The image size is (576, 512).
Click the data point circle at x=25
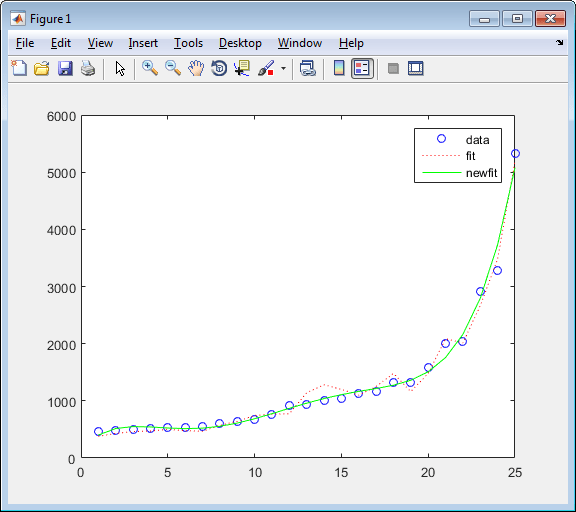(x=515, y=154)
